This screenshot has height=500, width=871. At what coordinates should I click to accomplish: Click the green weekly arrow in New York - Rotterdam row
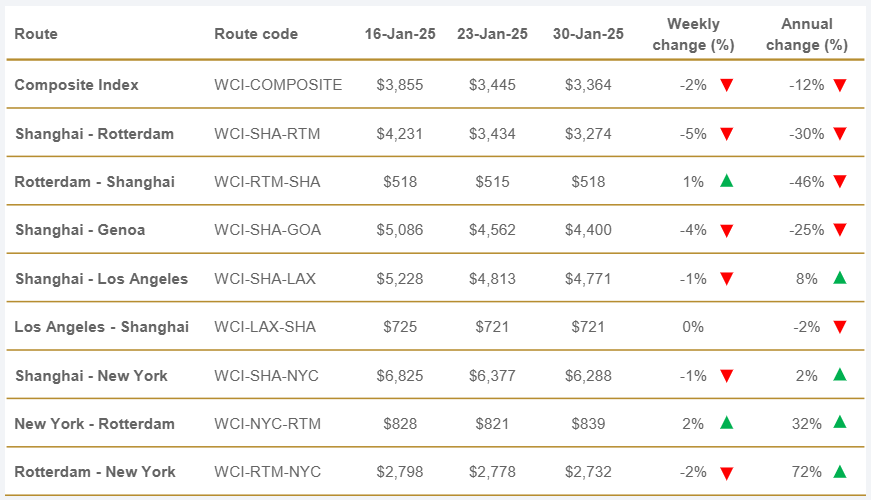[x=727, y=423]
